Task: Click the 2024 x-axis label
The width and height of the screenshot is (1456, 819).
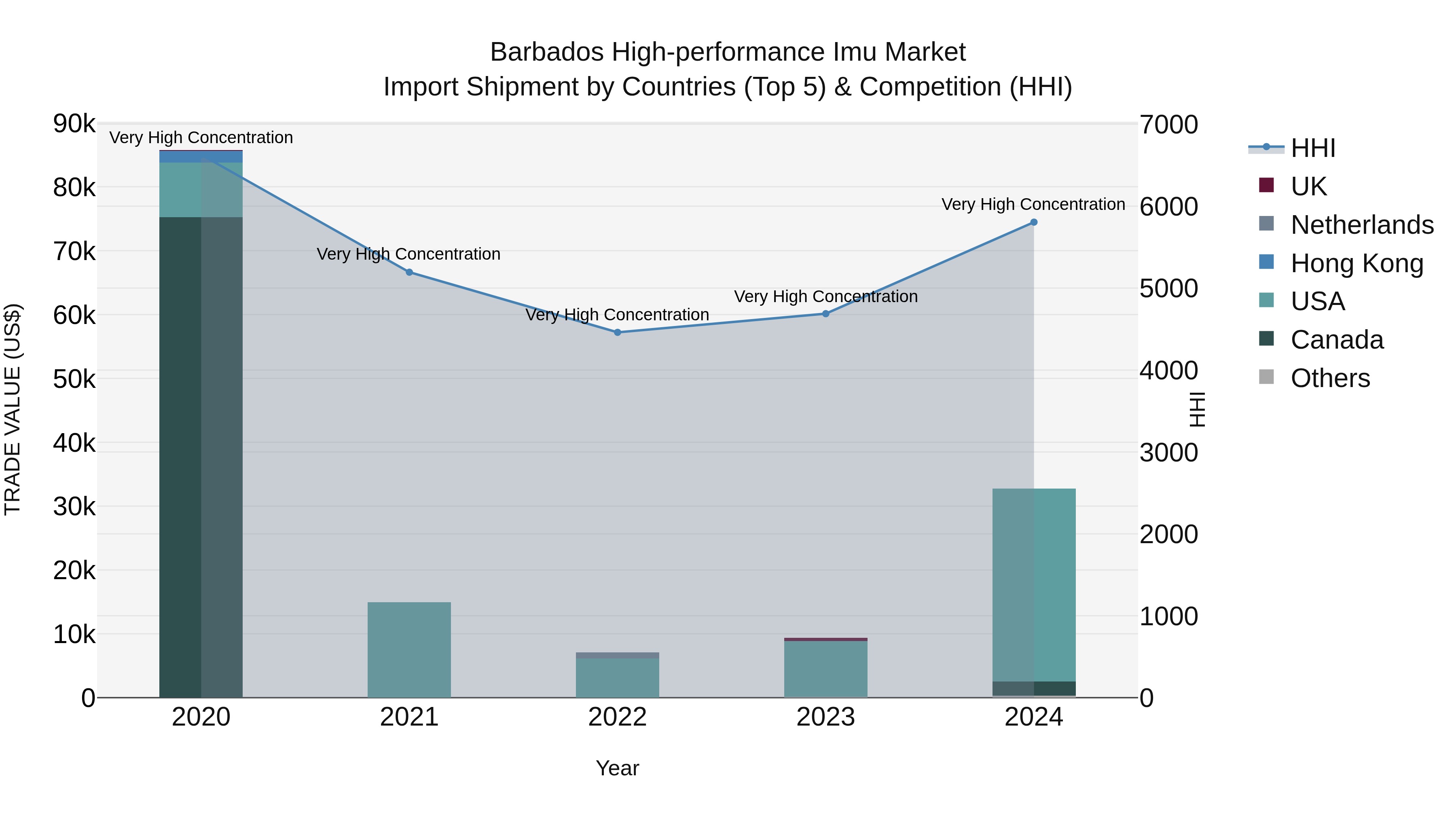Action: (1034, 717)
